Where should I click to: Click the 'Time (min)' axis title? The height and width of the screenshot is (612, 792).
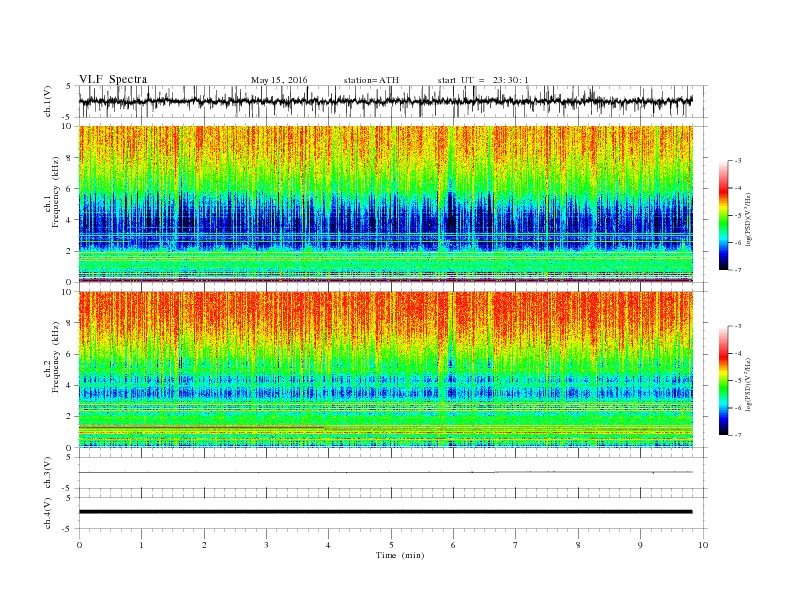400,555
